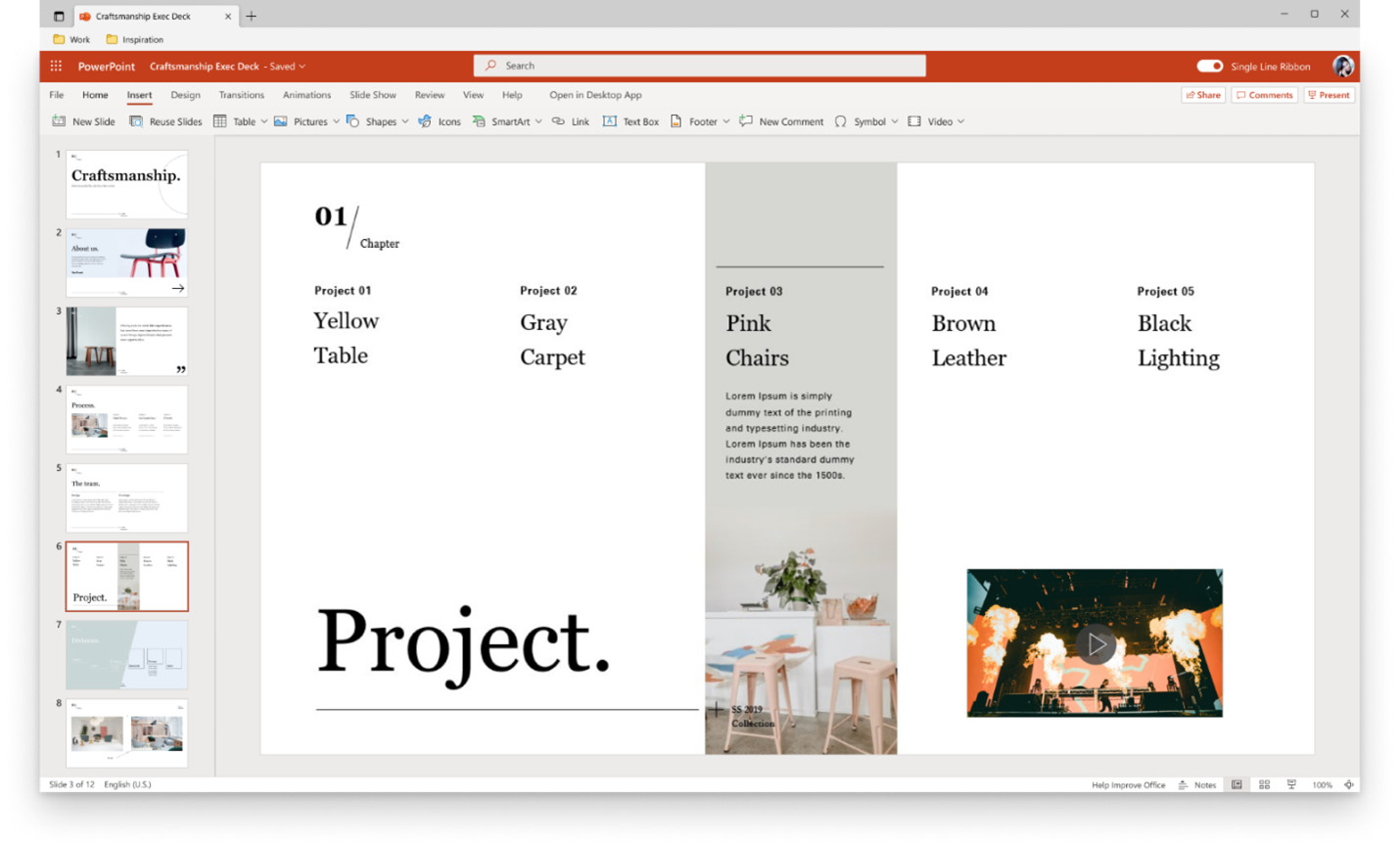
Task: Close the Craftsmanship Exec Deck tab
Action: click(x=228, y=16)
